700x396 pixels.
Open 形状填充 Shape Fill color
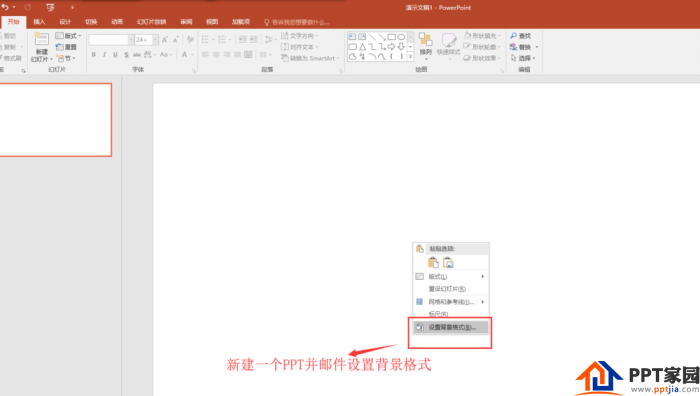tap(483, 36)
